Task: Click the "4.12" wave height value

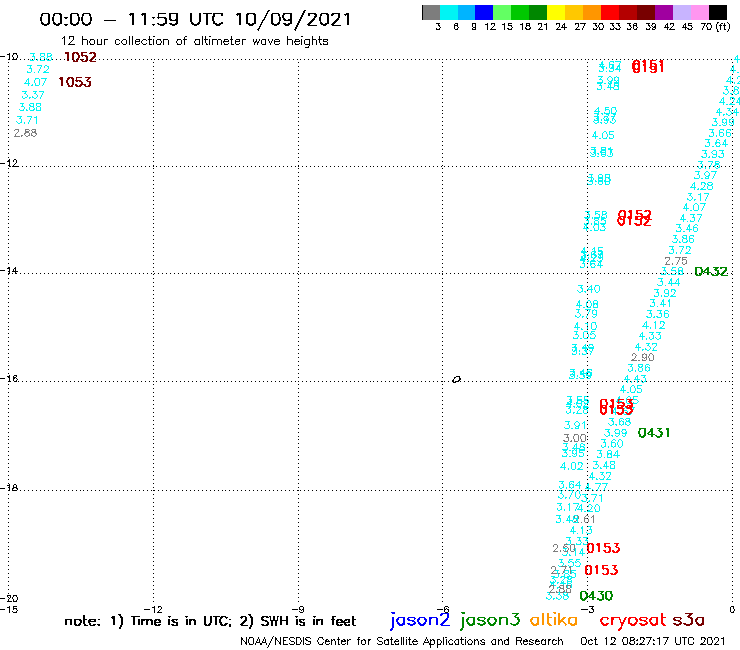Action: [654, 325]
